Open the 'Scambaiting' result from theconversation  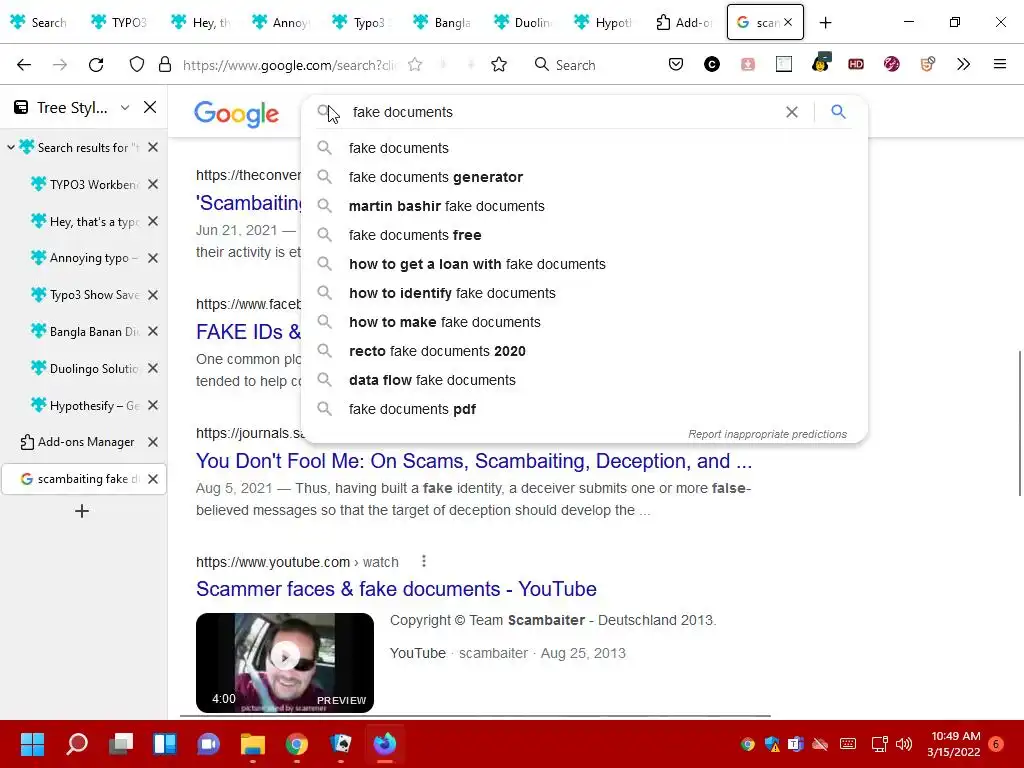(x=249, y=203)
